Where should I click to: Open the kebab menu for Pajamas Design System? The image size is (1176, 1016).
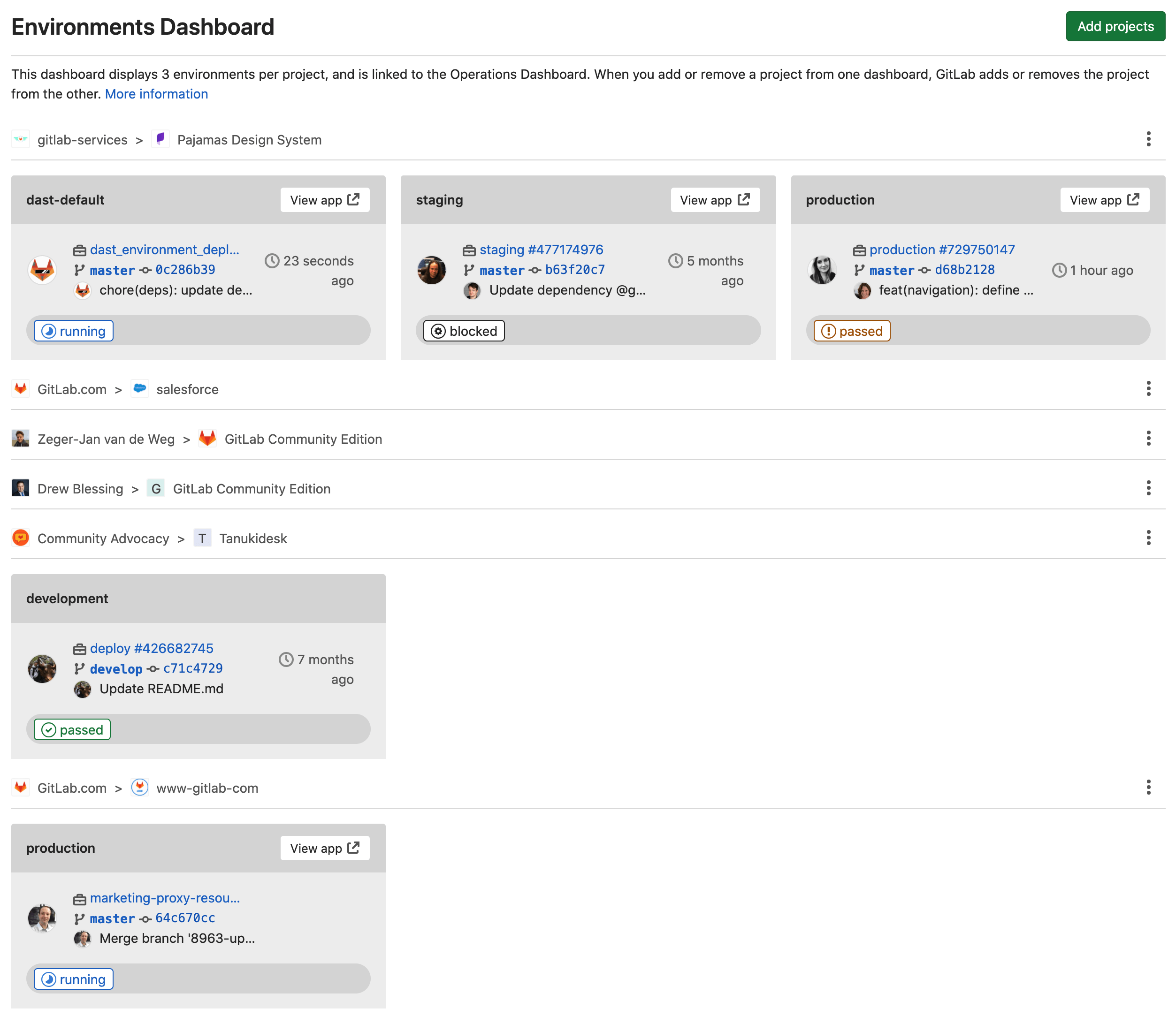tap(1150, 139)
